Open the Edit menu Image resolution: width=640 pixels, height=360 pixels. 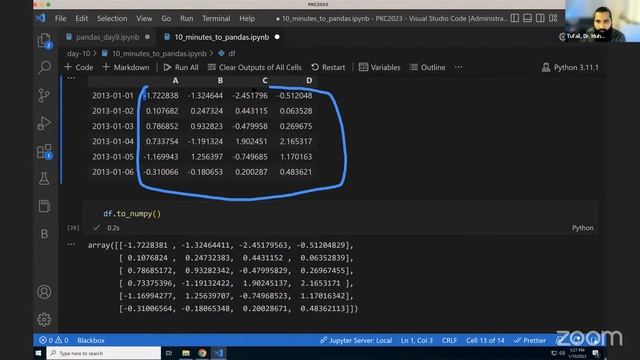(81, 18)
